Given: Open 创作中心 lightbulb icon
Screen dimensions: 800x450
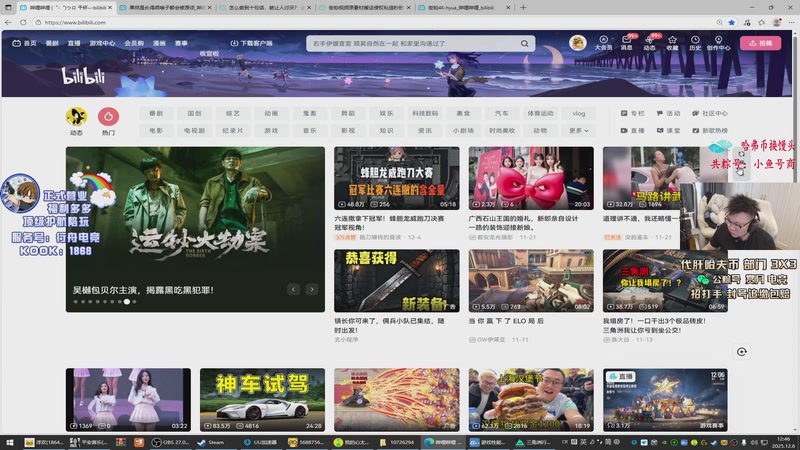Looking at the screenshot, I should pos(718,43).
